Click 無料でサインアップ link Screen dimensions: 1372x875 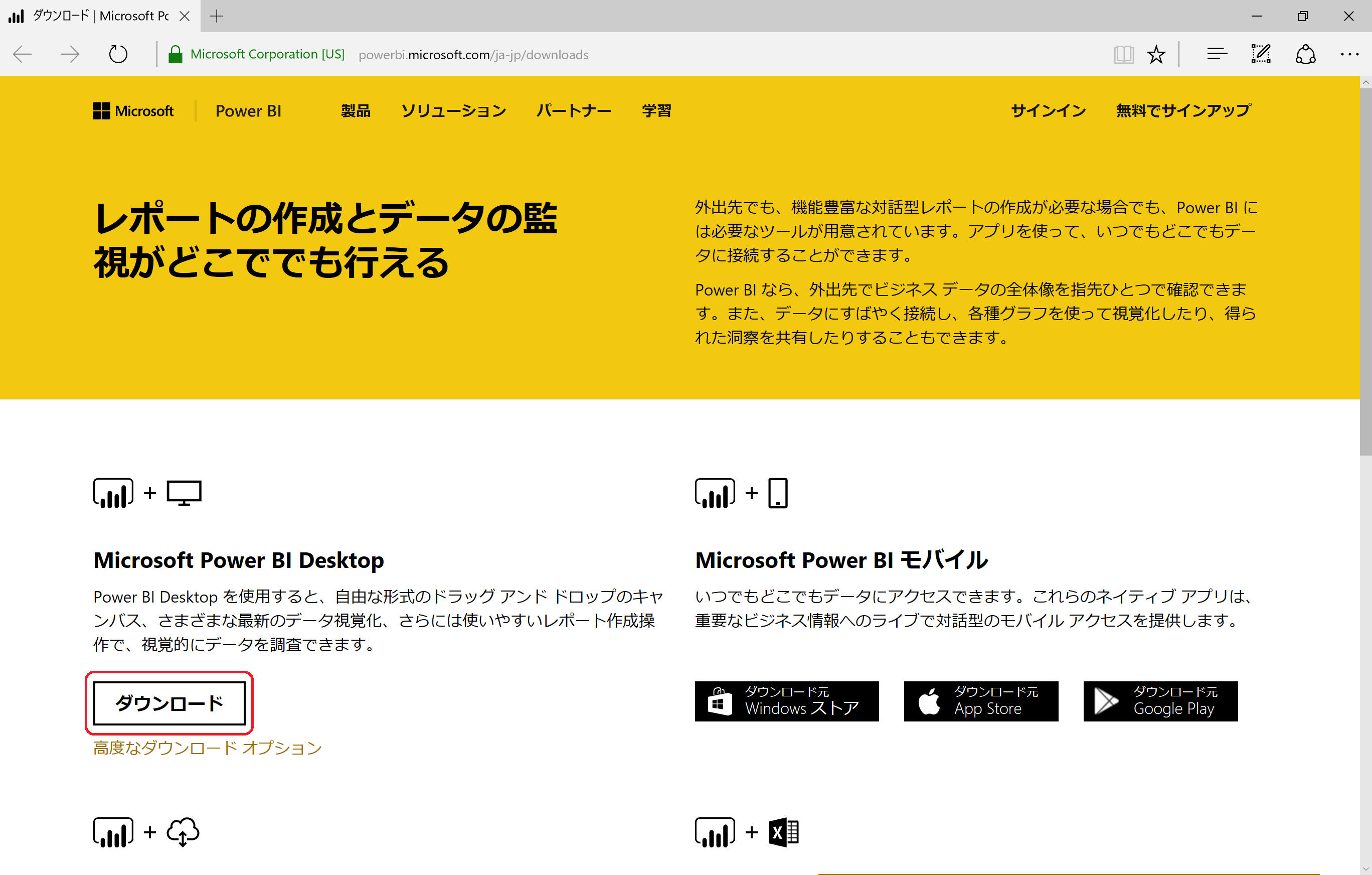(1183, 110)
